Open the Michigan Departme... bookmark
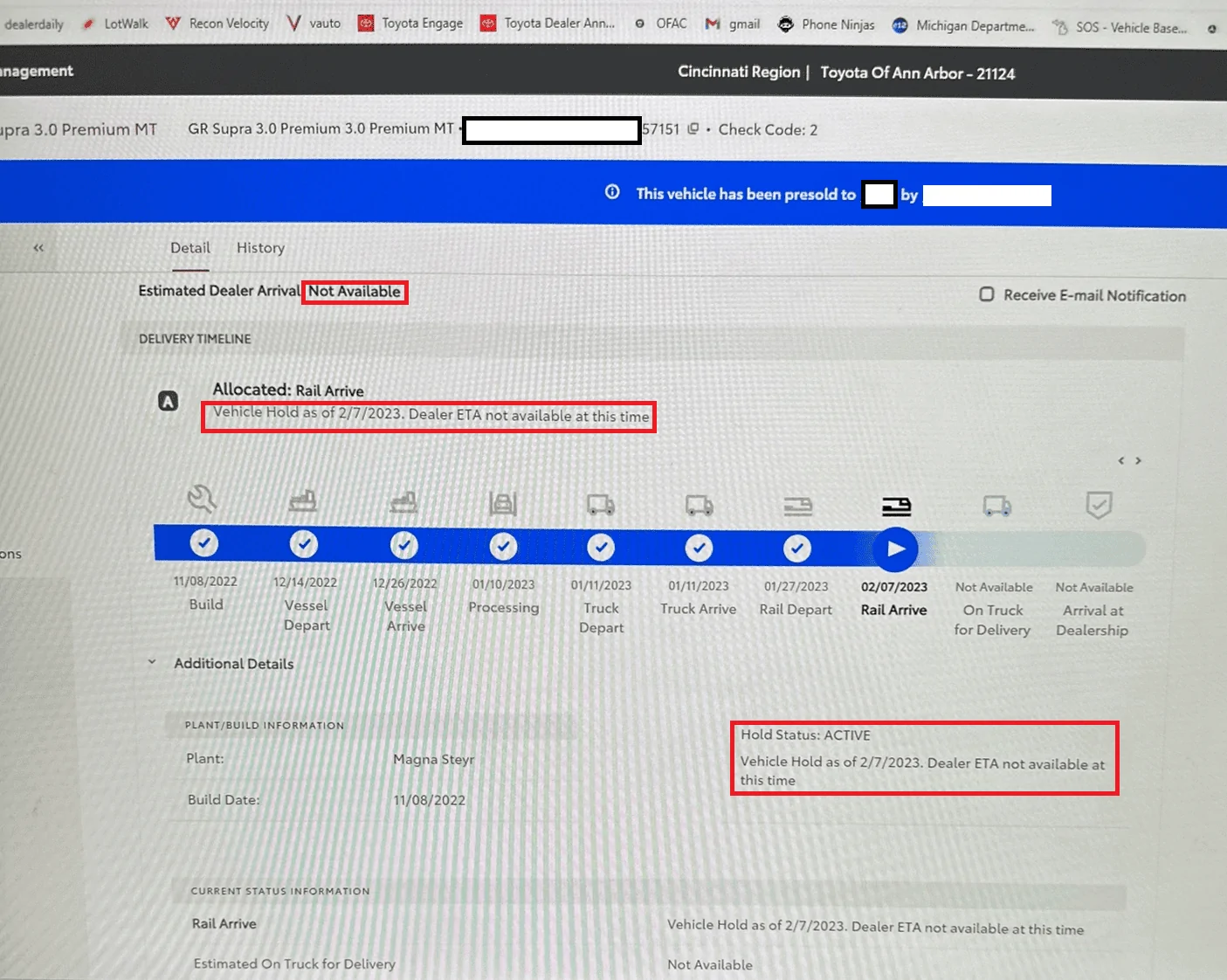1227x980 pixels. (x=963, y=26)
